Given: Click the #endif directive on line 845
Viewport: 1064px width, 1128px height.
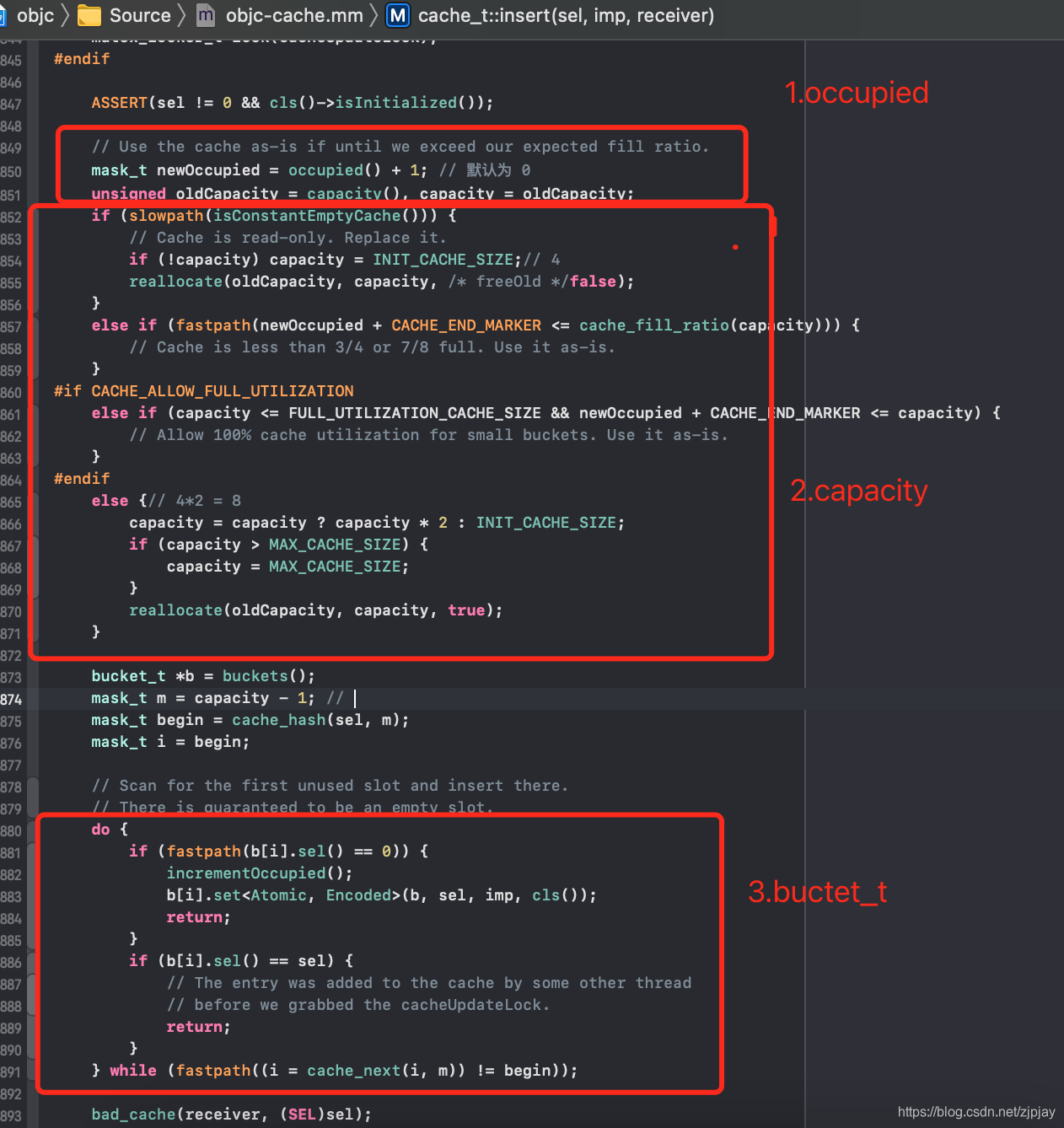Looking at the screenshot, I should point(82,59).
